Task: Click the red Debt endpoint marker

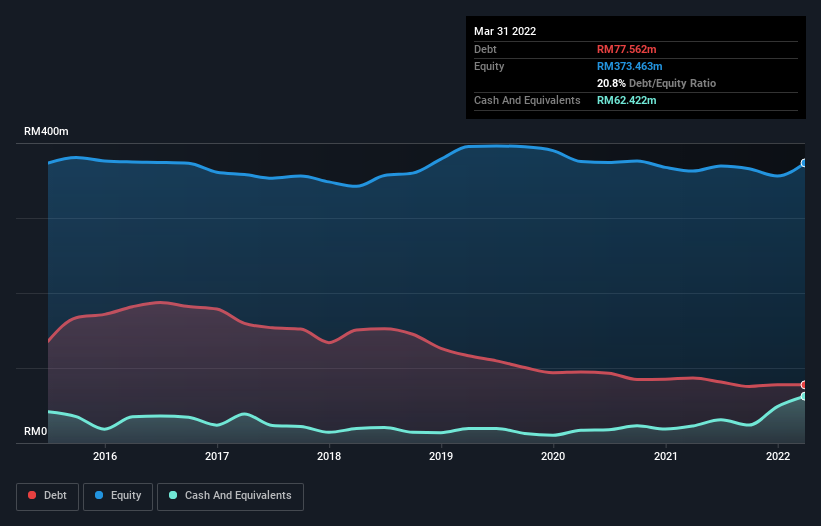Action: 804,385
